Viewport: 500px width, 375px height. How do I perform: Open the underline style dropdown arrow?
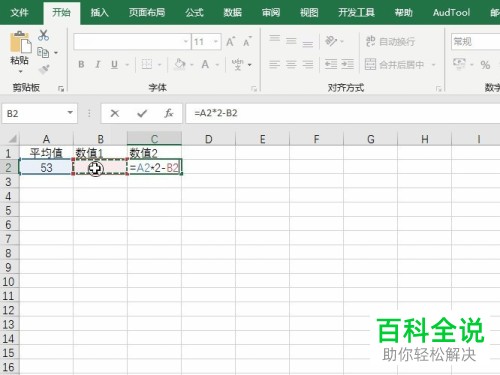(x=127, y=65)
